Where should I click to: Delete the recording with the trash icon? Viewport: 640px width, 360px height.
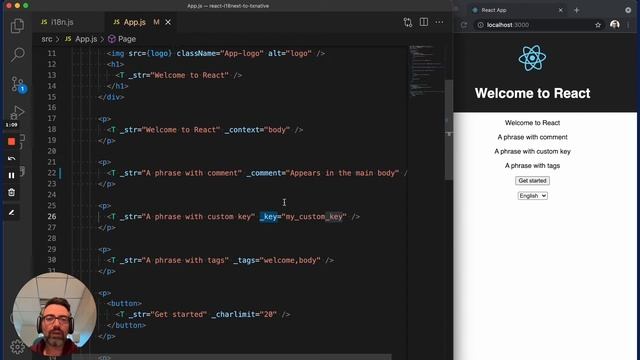click(11, 192)
